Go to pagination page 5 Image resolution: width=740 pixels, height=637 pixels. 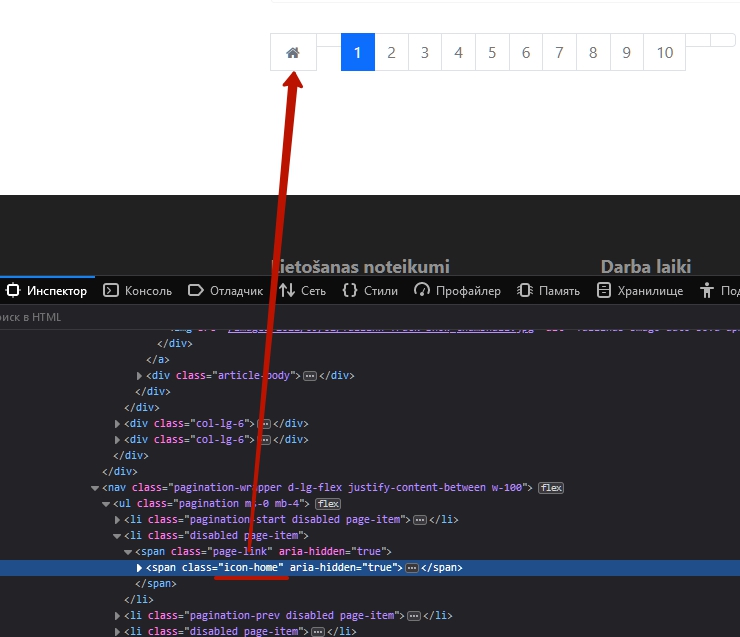click(x=492, y=53)
